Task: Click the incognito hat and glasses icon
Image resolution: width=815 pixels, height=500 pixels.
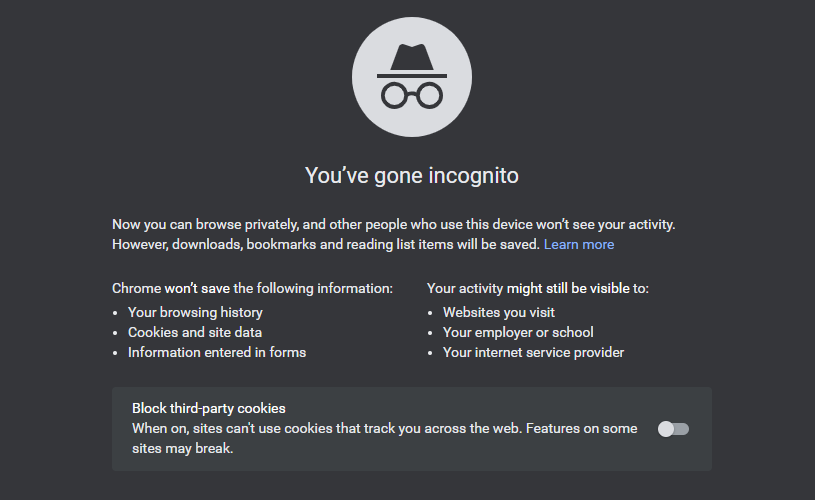Action: pos(411,77)
